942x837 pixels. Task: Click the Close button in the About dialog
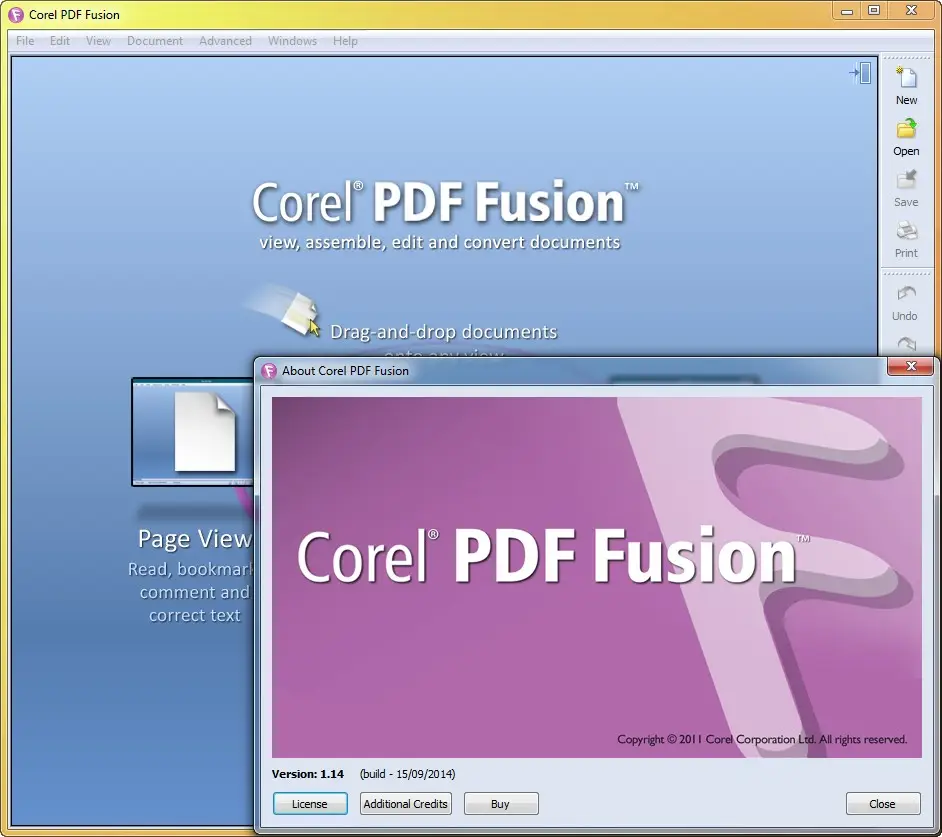coord(883,803)
